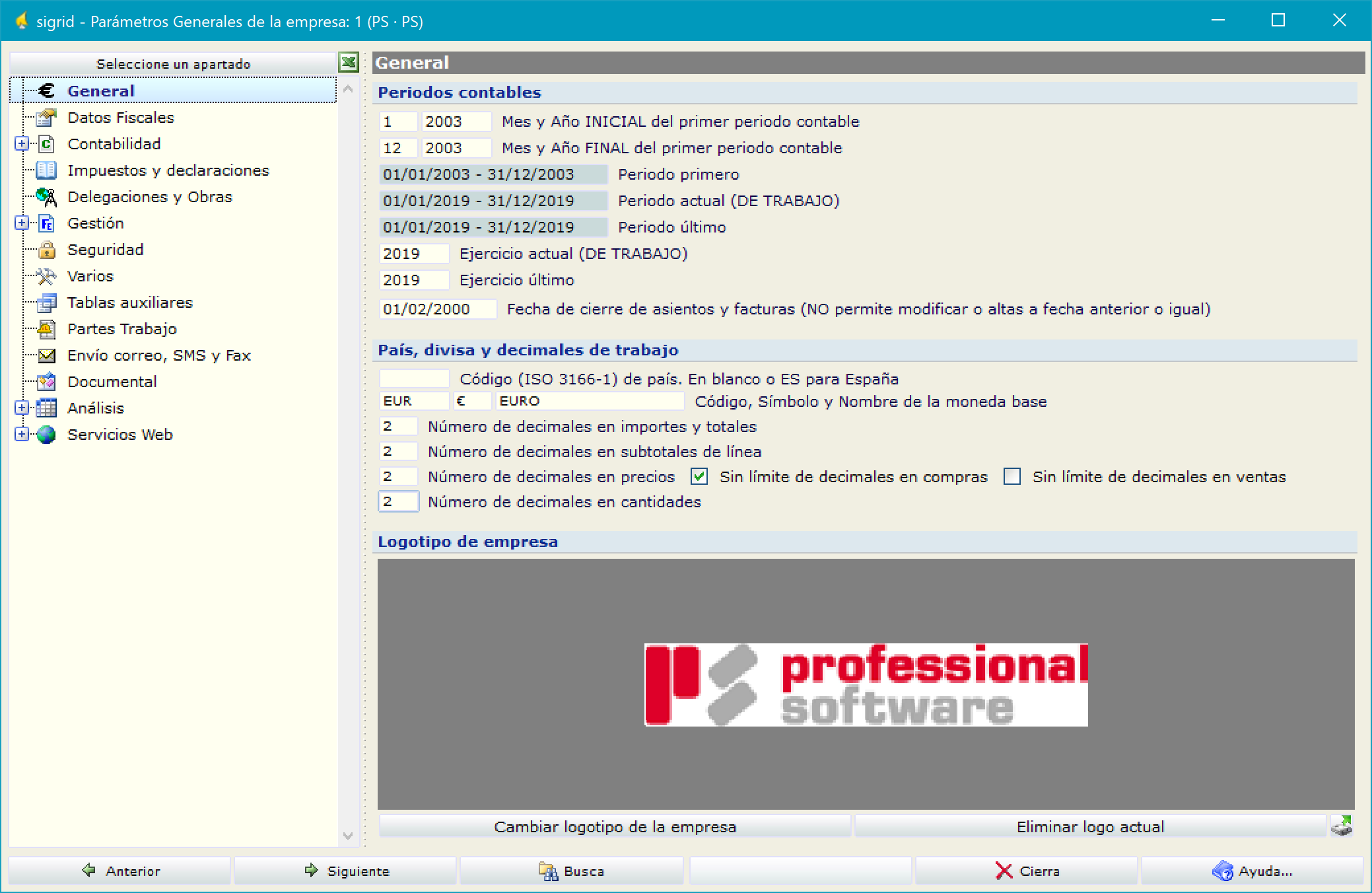Open Envío correo, SMS y Fax section
The height and width of the screenshot is (893, 1372).
tap(159, 355)
